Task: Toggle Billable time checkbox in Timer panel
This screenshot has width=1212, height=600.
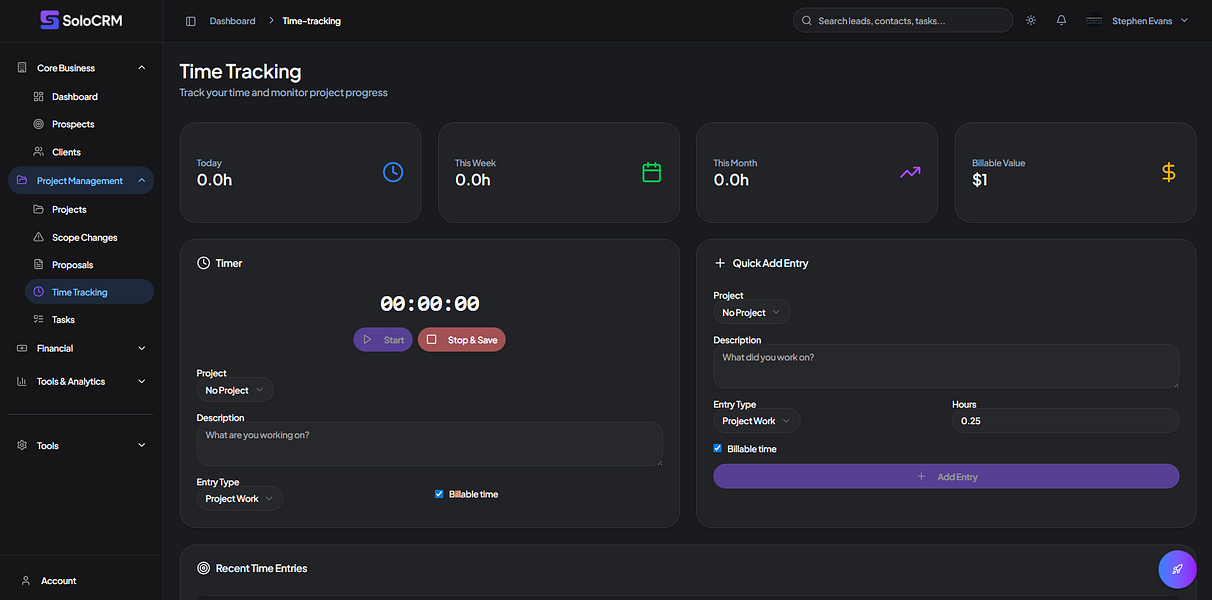Action: coord(439,494)
